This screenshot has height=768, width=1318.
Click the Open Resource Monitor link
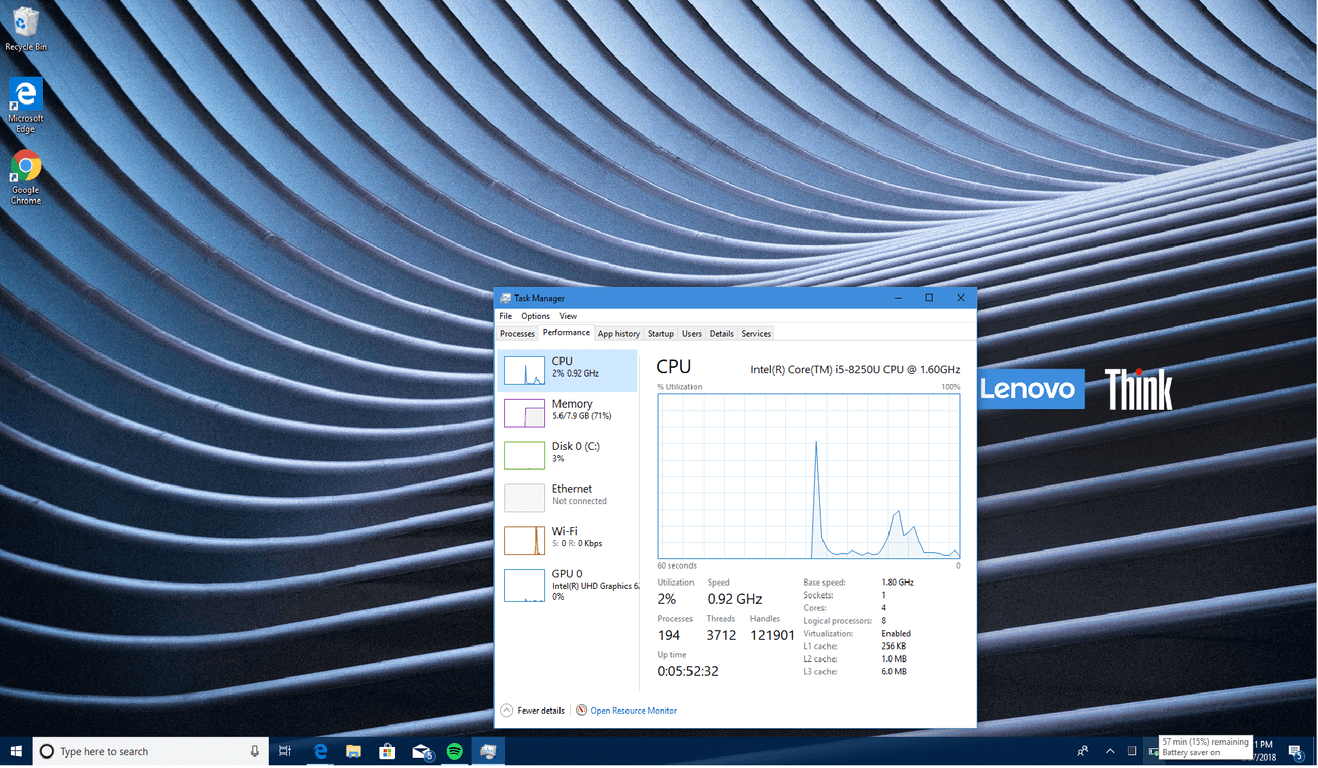coord(633,711)
